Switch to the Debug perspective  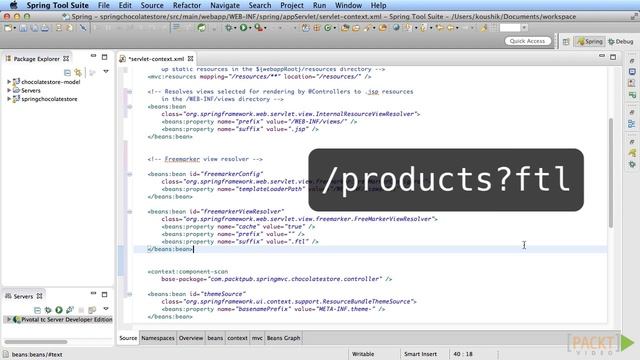[x=621, y=41]
